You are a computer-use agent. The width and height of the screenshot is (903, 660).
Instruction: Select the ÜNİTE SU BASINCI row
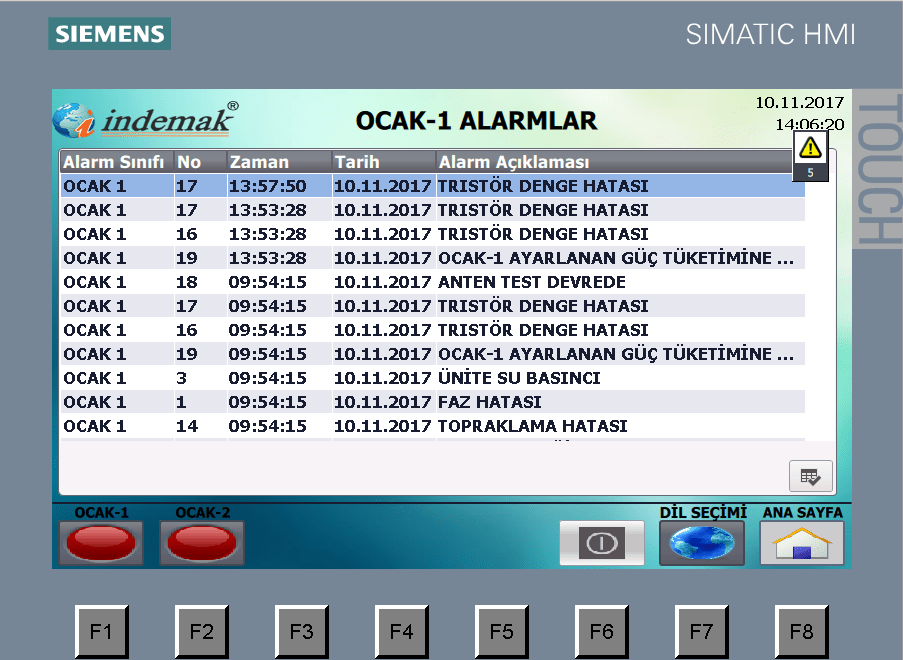(432, 378)
